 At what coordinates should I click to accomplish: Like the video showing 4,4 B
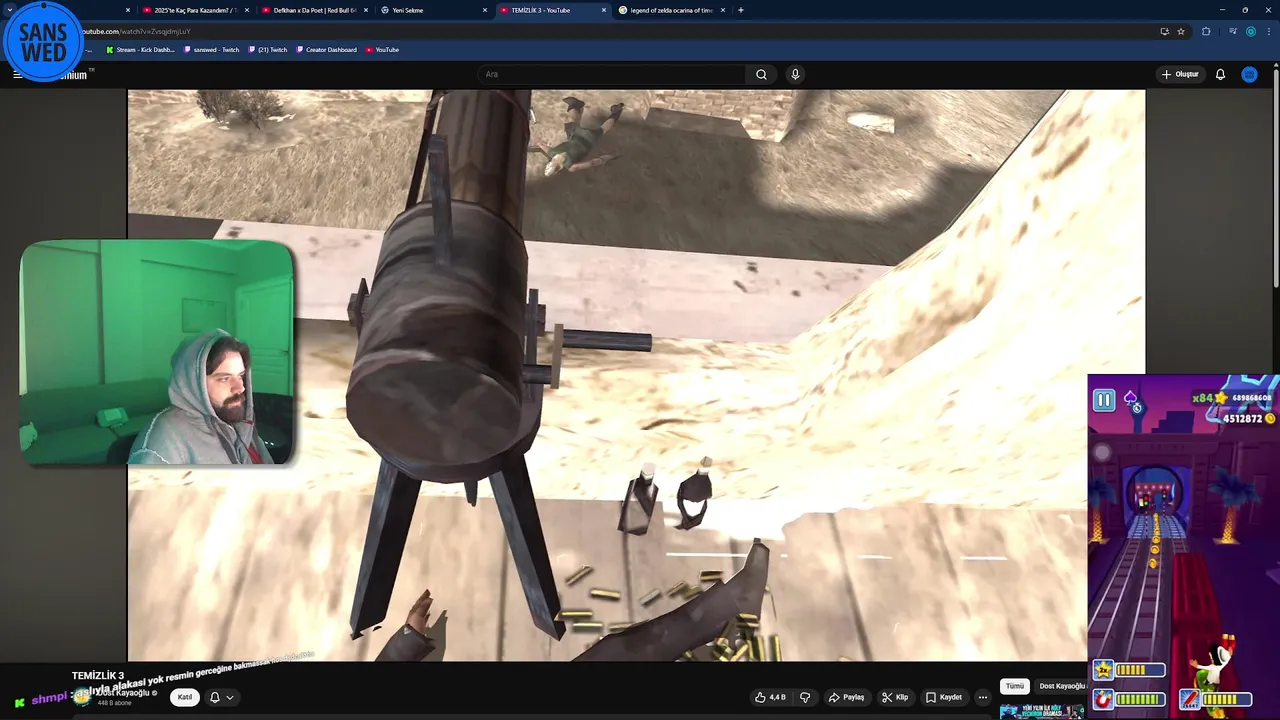click(x=770, y=697)
